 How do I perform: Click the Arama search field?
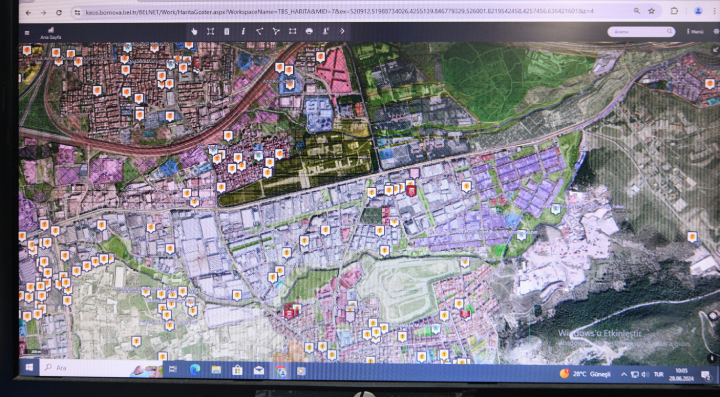(641, 32)
